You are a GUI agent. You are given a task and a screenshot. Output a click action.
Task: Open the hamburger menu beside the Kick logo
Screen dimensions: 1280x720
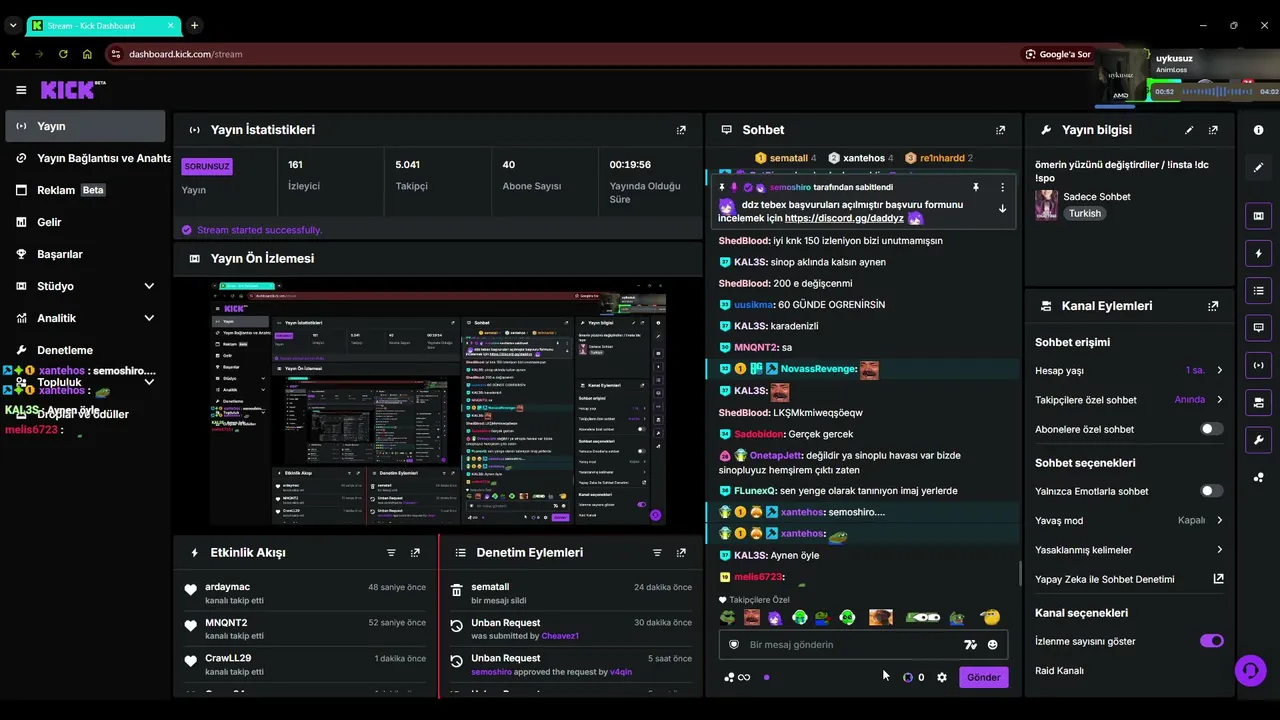[21, 90]
